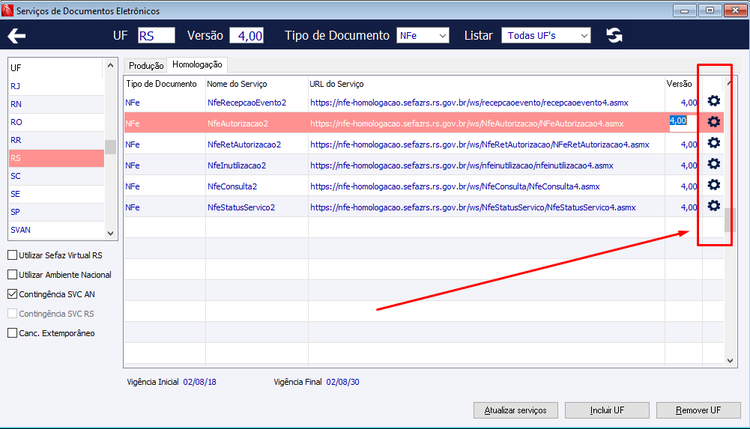Uncheck Contingência SVC AN checkbox
750x429 pixels.
[12, 294]
